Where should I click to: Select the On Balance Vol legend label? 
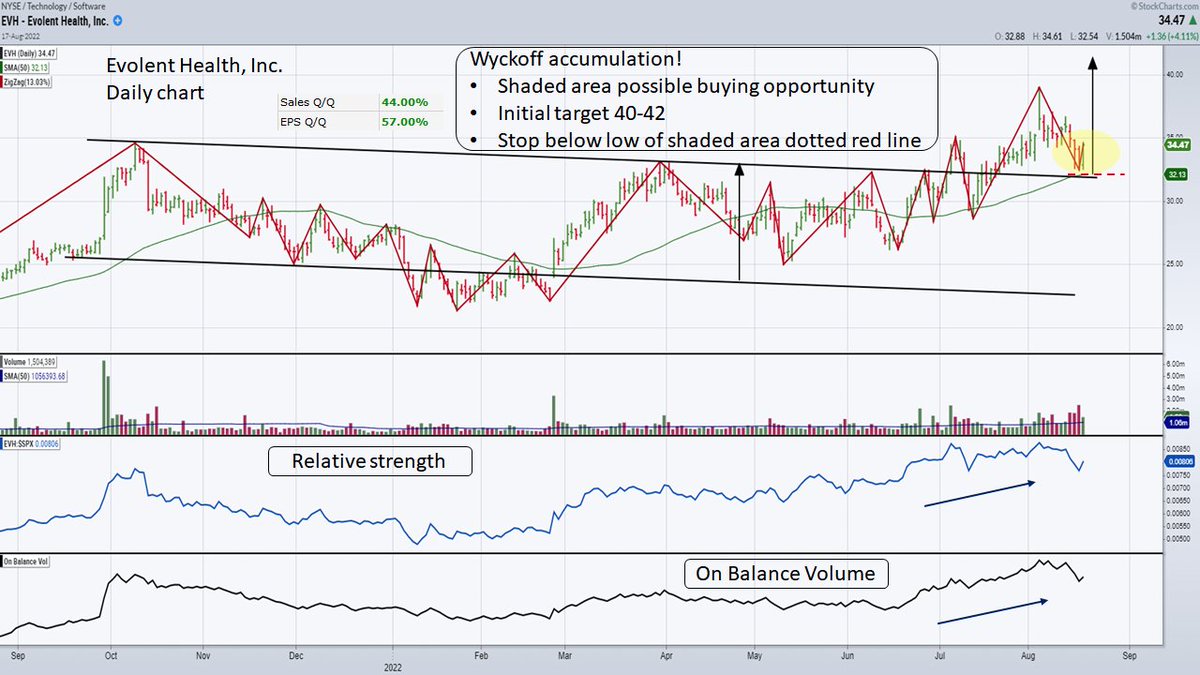click(x=27, y=562)
